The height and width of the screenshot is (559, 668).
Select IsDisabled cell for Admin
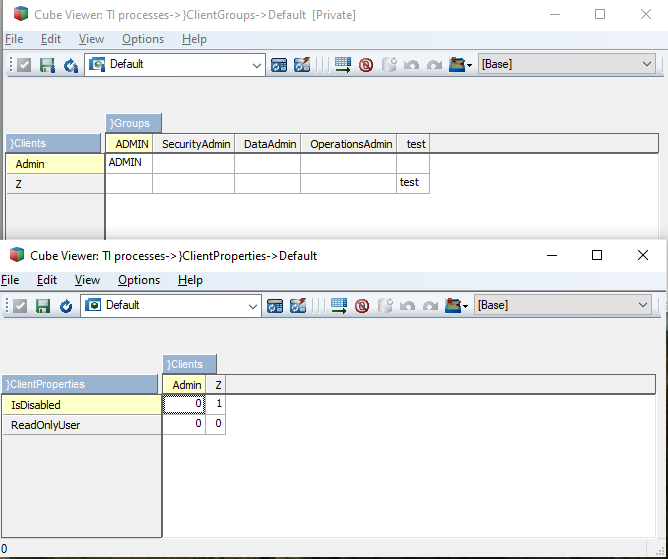pyautogui.click(x=185, y=405)
